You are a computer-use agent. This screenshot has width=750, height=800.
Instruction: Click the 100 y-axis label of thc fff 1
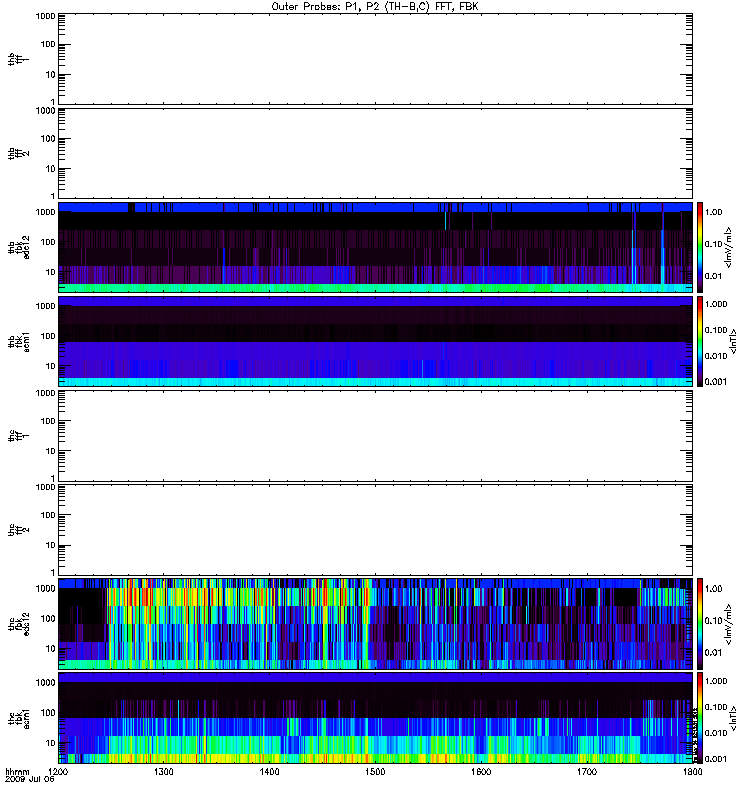[x=48, y=421]
